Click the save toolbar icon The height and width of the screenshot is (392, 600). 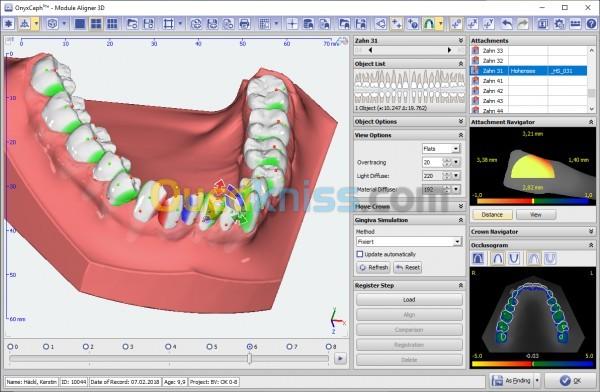pyautogui.click(x=148, y=24)
